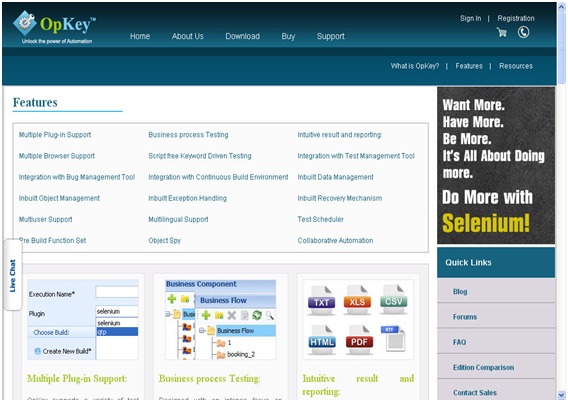
Task: Click the OpKey logo
Action: click(x=54, y=28)
